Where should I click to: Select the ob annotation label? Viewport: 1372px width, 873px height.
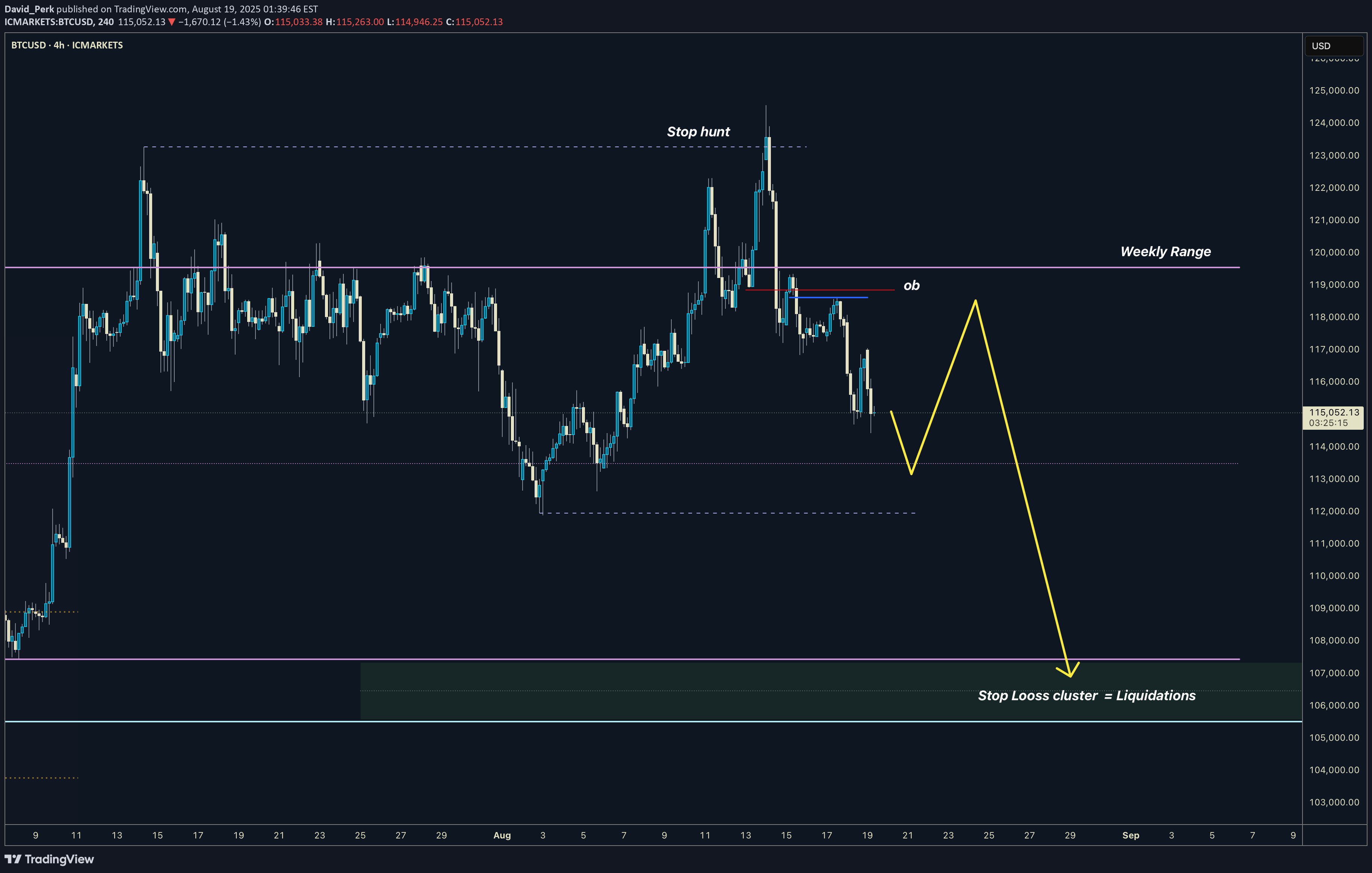(x=912, y=285)
